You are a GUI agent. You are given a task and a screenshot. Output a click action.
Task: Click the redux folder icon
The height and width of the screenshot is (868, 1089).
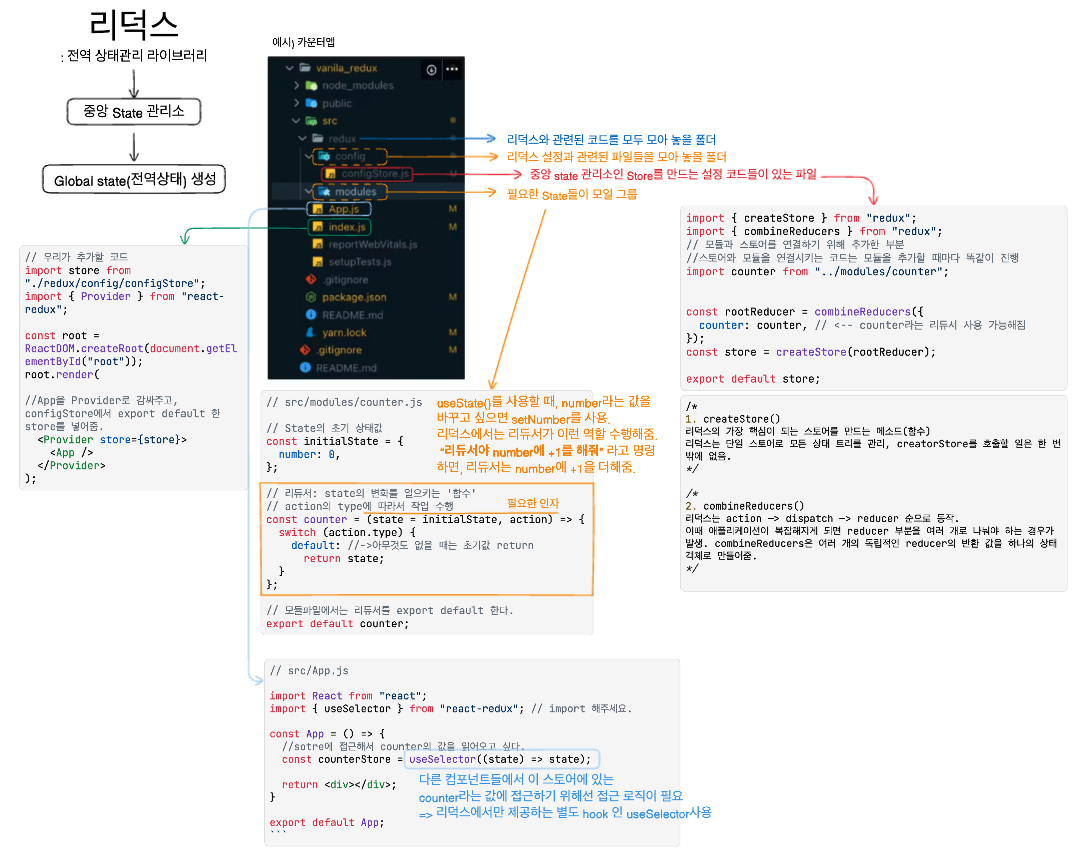317,138
